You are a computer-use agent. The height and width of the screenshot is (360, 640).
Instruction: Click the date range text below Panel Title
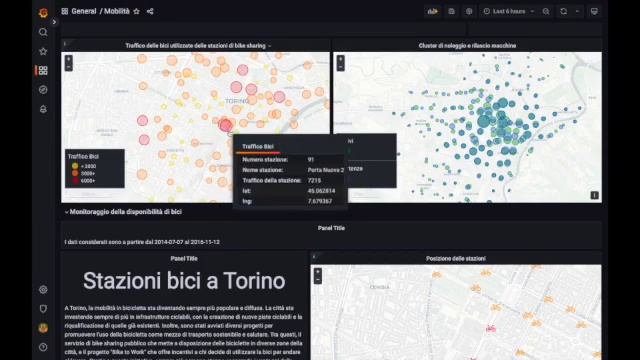[142, 242]
